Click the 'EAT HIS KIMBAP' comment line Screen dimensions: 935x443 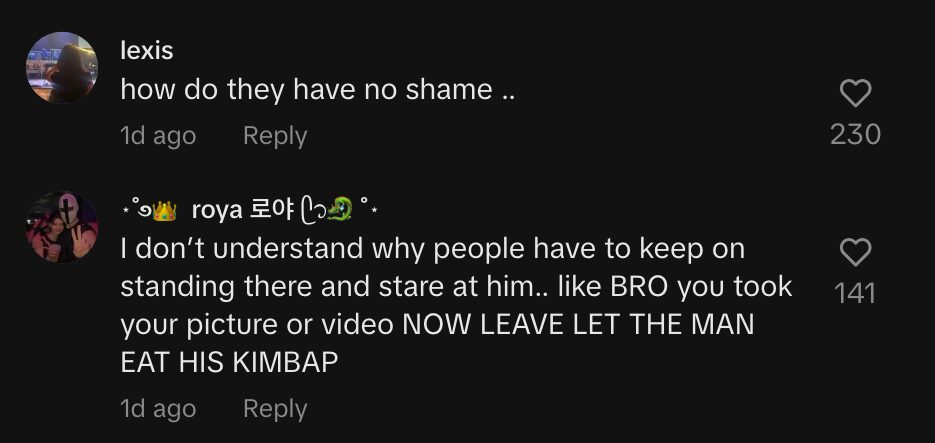[x=229, y=363]
